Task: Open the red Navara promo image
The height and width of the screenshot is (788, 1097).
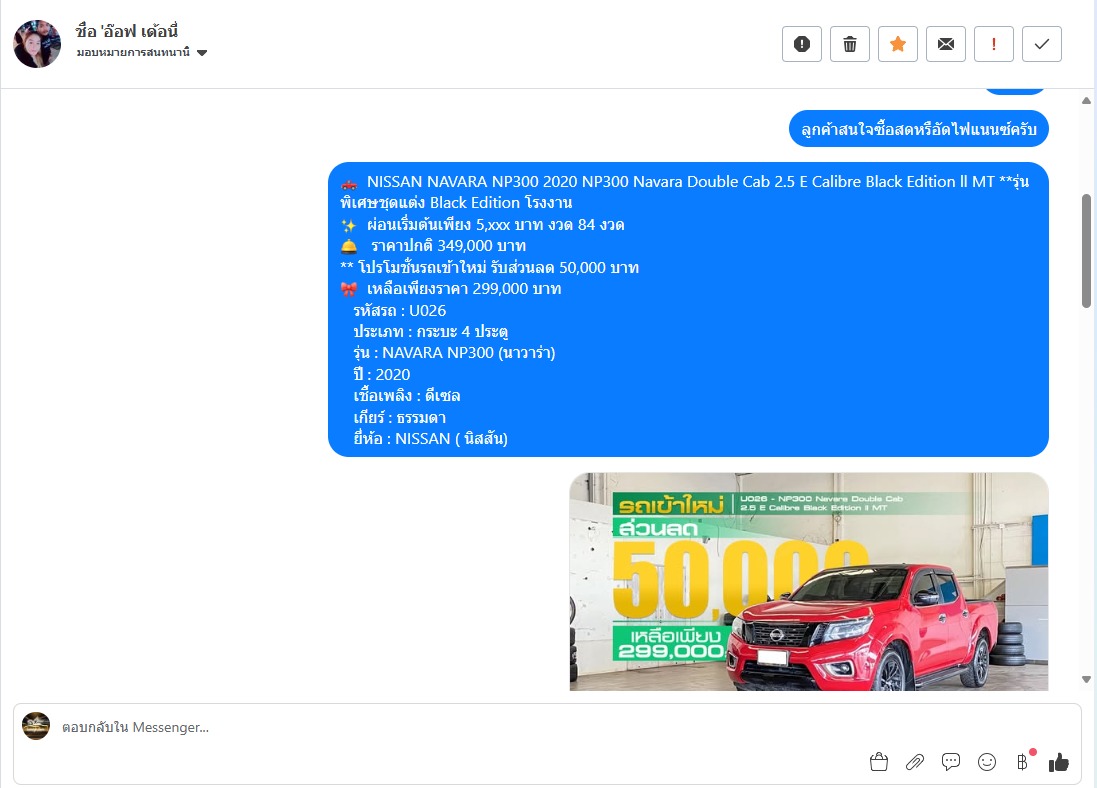Action: coord(809,582)
